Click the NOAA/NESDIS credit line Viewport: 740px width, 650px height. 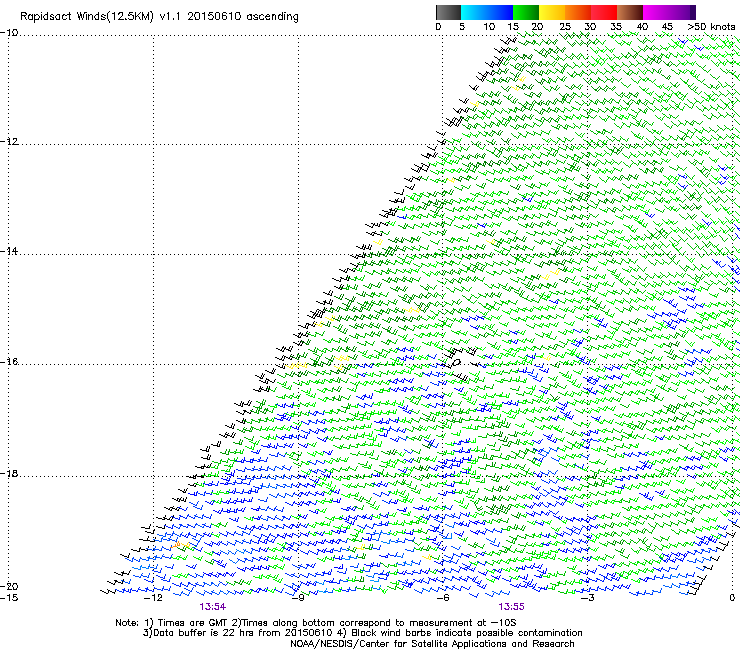432,644
